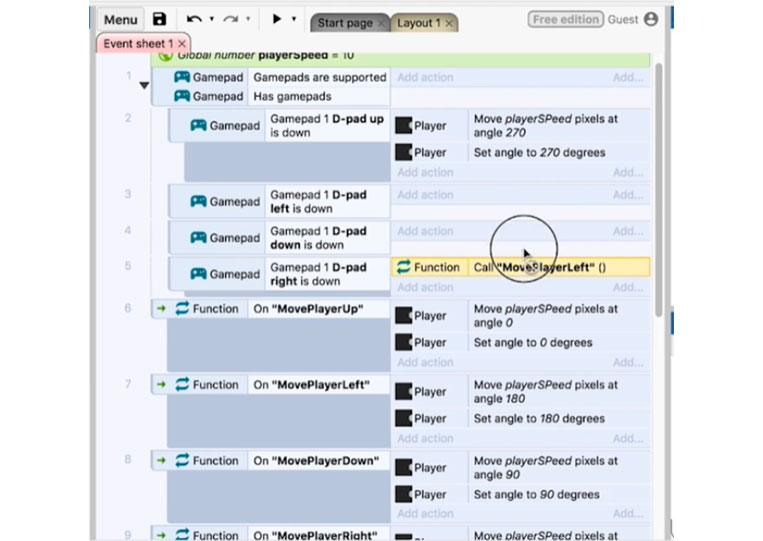Select the On MovePlayerUp condition
Screen dimensions: 763x541
(319, 309)
